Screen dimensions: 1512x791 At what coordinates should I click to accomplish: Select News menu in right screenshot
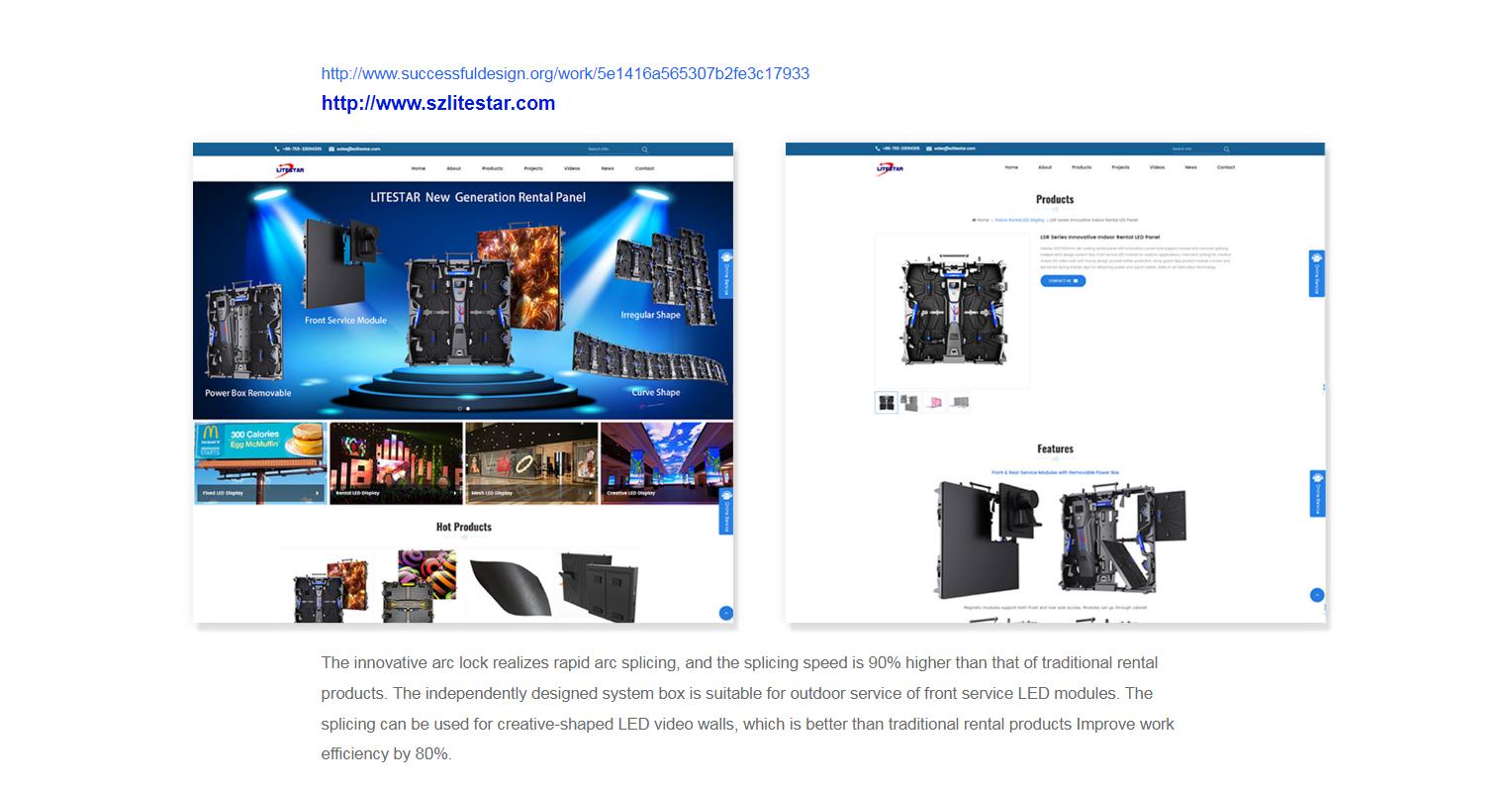1190,167
